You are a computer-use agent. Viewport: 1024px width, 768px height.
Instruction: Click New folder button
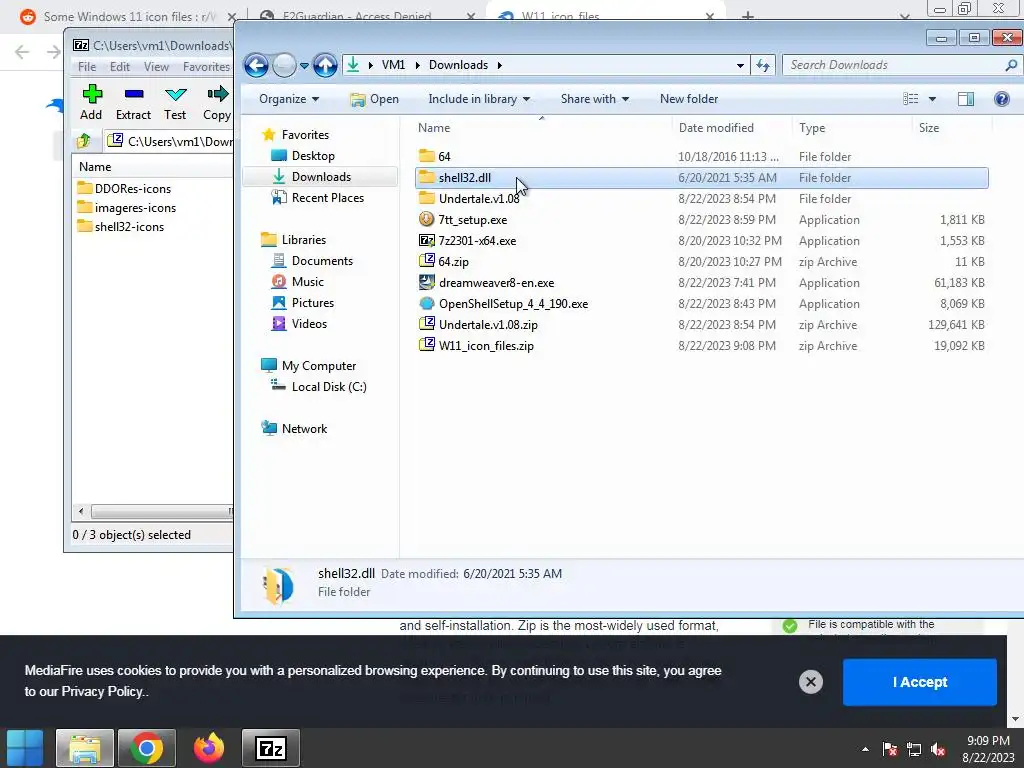(689, 99)
